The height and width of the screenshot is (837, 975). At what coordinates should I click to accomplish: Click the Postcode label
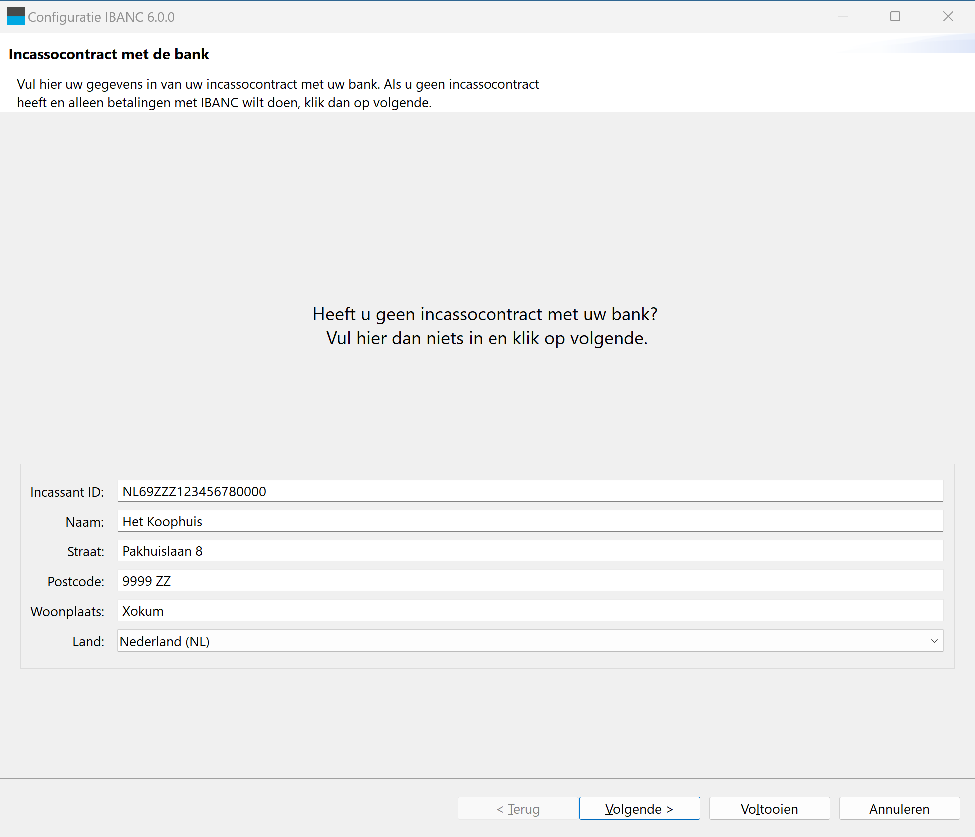tap(76, 581)
